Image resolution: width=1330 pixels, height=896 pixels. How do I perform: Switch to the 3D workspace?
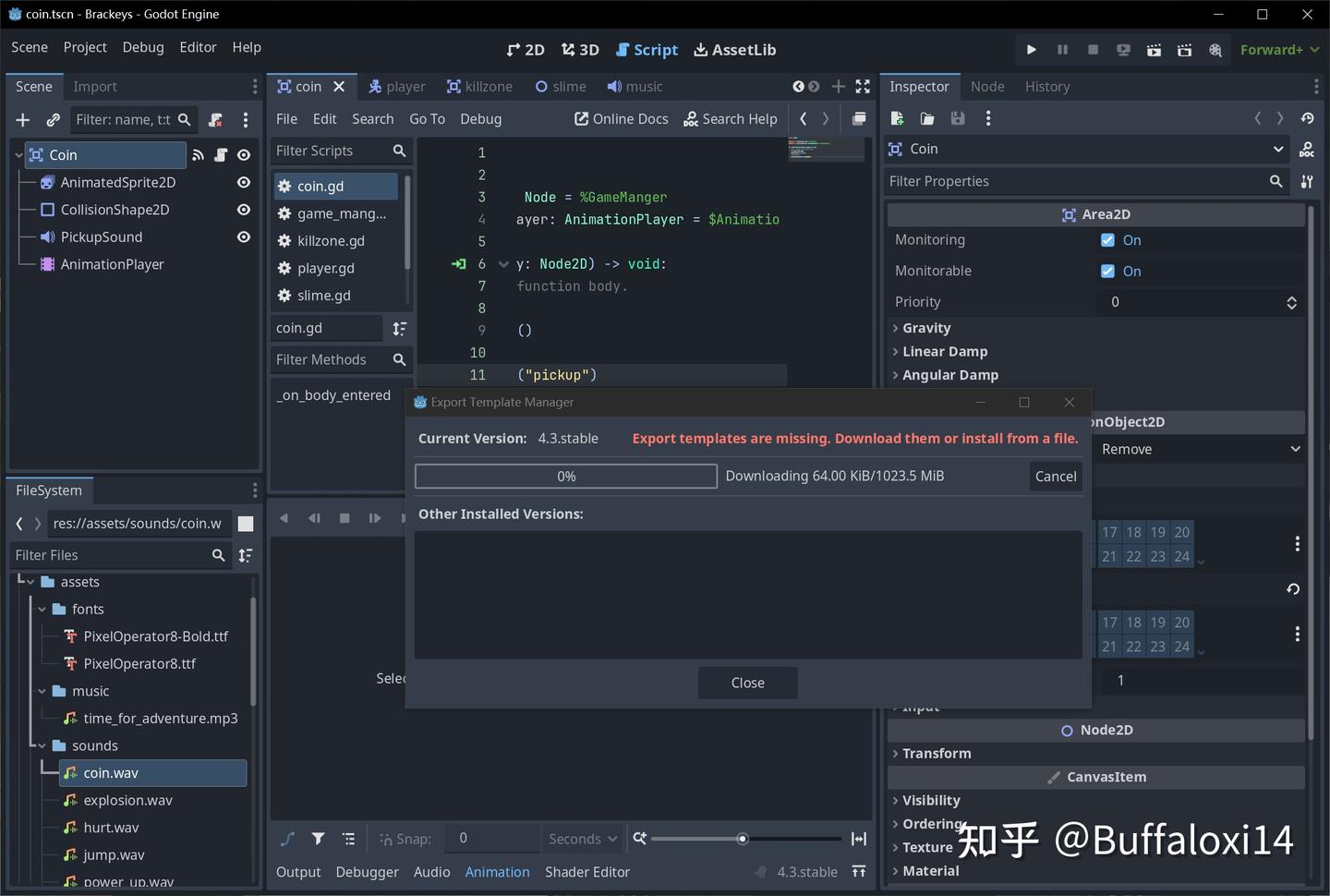pos(580,50)
